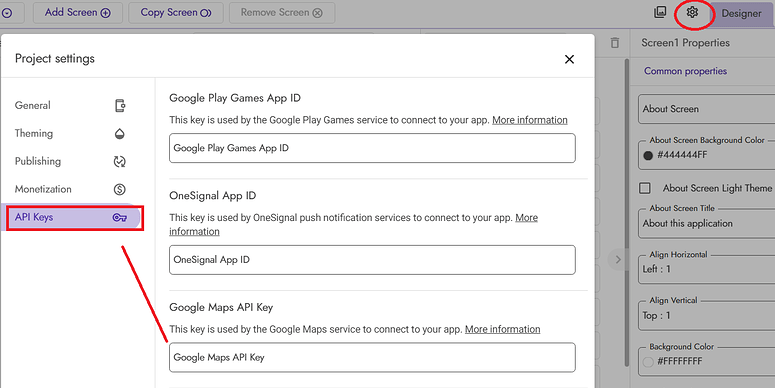The width and height of the screenshot is (775, 388).
Task: Open project settings gear icon
Action: (x=692, y=12)
